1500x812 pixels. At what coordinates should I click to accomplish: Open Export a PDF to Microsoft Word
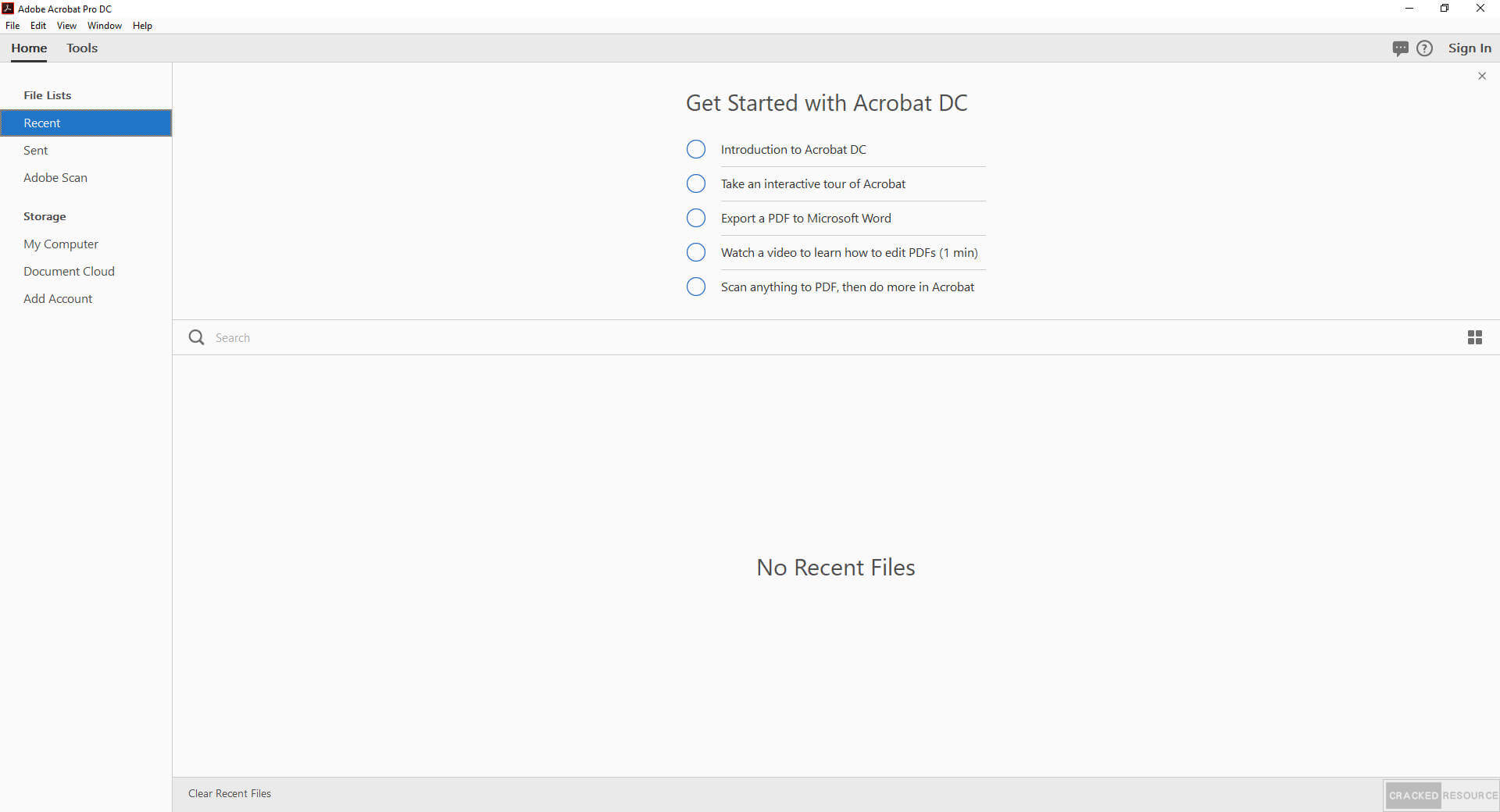(805, 218)
